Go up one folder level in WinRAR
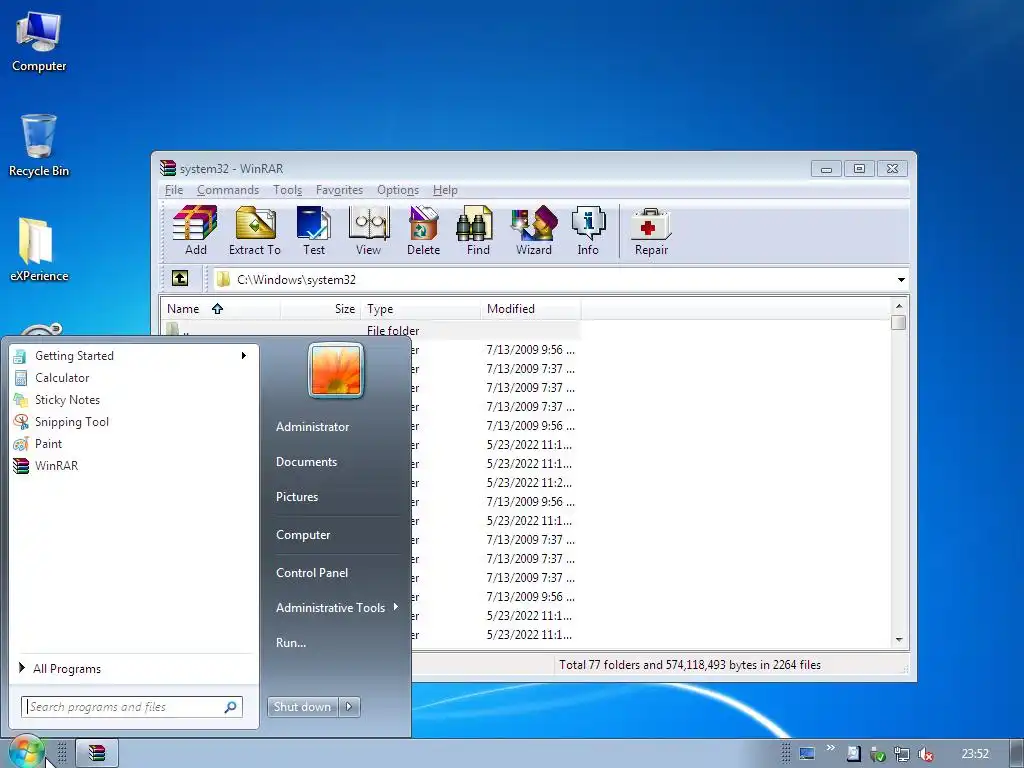The height and width of the screenshot is (768, 1024). click(180, 279)
